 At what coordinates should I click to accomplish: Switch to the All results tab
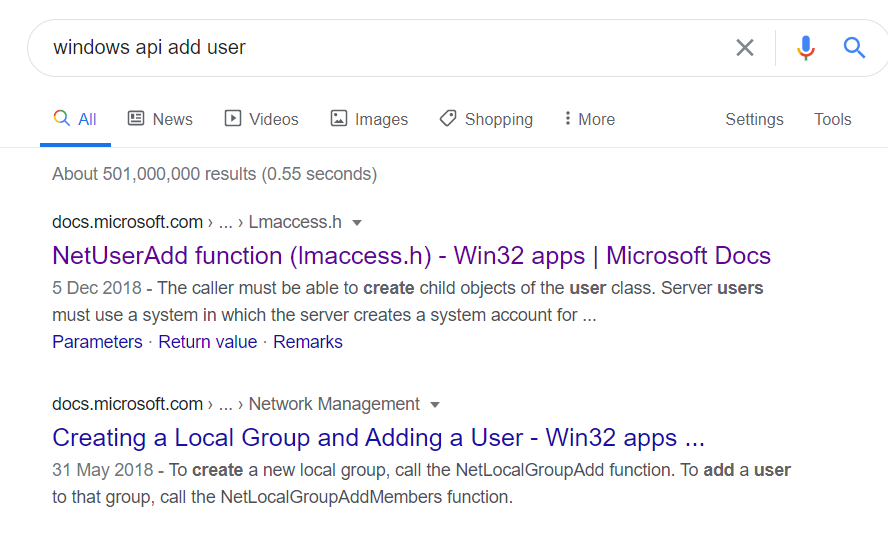75,119
